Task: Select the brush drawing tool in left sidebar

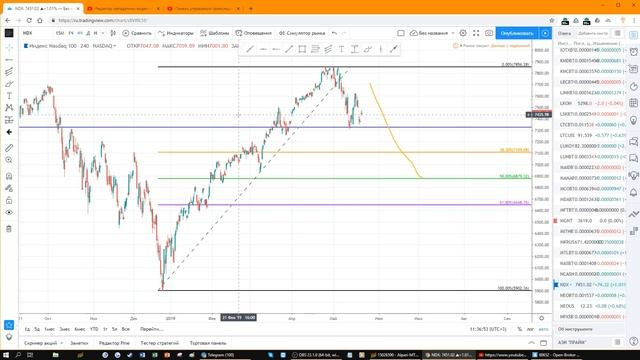Action: 9,84
